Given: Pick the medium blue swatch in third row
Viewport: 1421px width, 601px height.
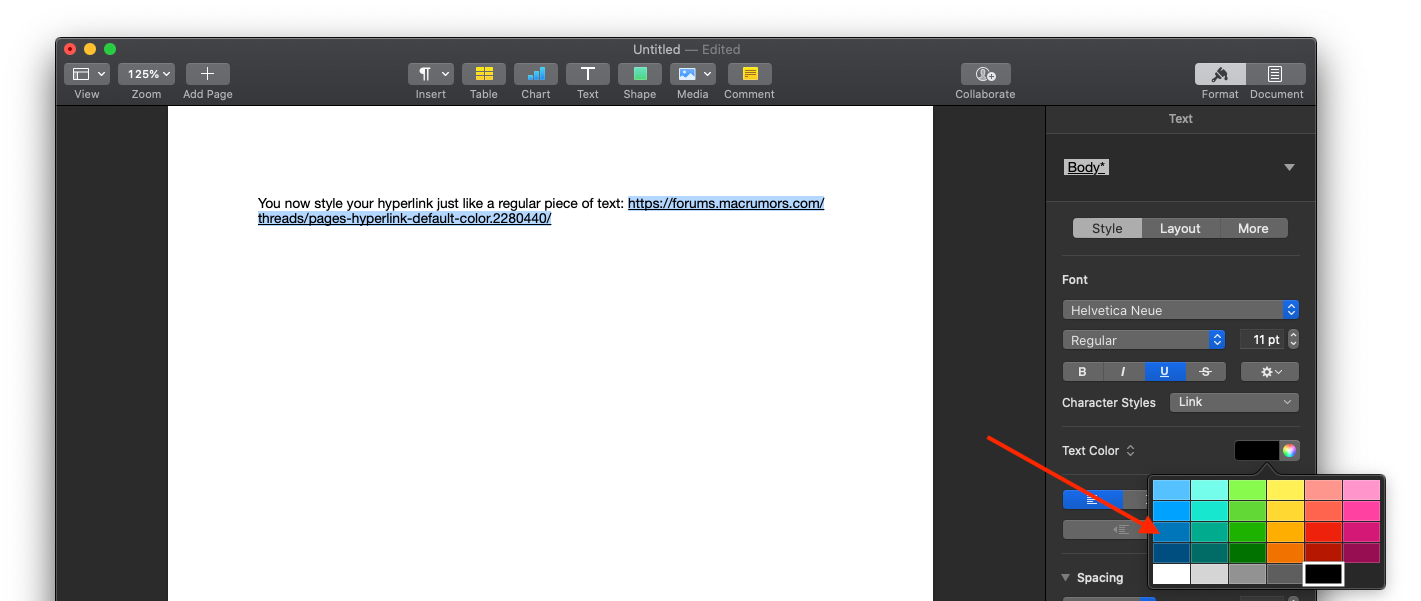Looking at the screenshot, I should pos(1171,532).
